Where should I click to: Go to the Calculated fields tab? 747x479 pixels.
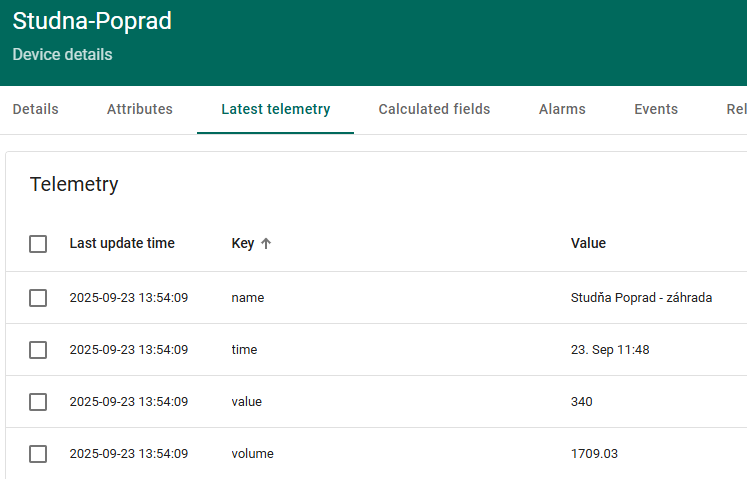434,109
